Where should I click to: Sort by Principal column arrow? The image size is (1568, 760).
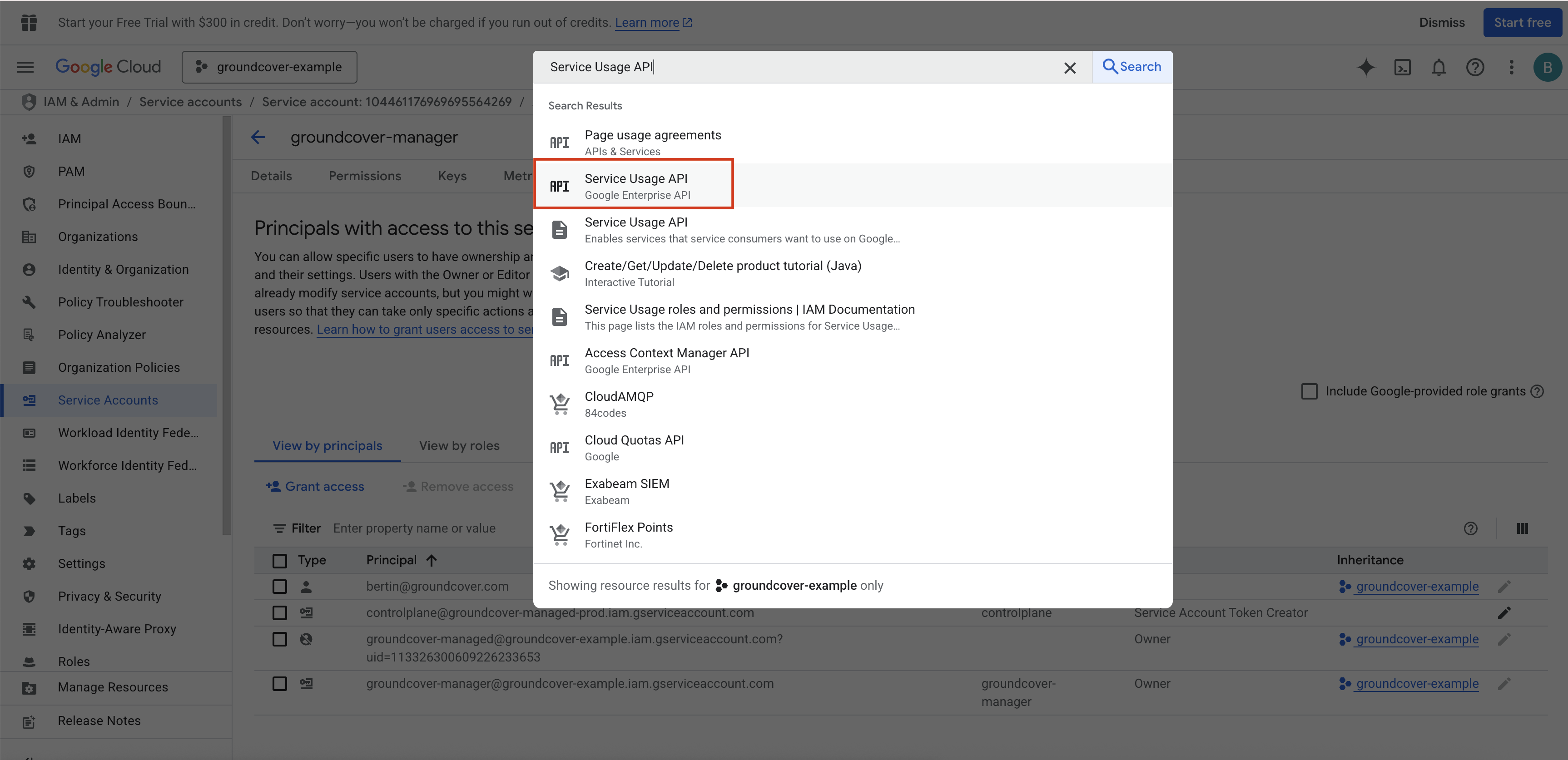pos(431,560)
